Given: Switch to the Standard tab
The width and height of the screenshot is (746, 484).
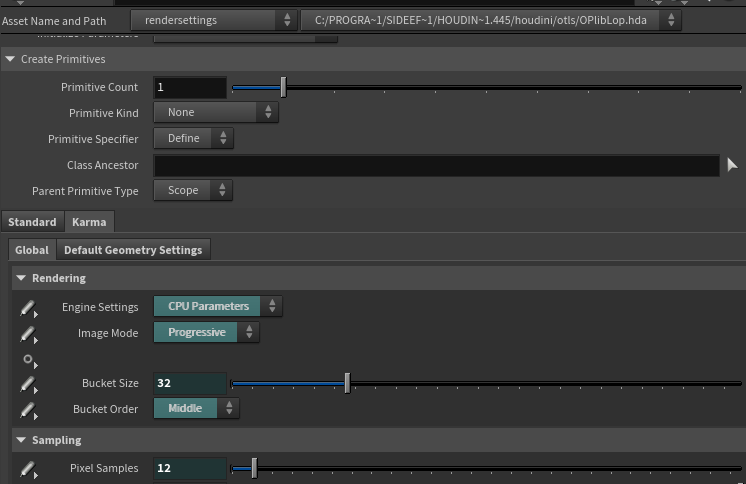Looking at the screenshot, I should (x=32, y=222).
